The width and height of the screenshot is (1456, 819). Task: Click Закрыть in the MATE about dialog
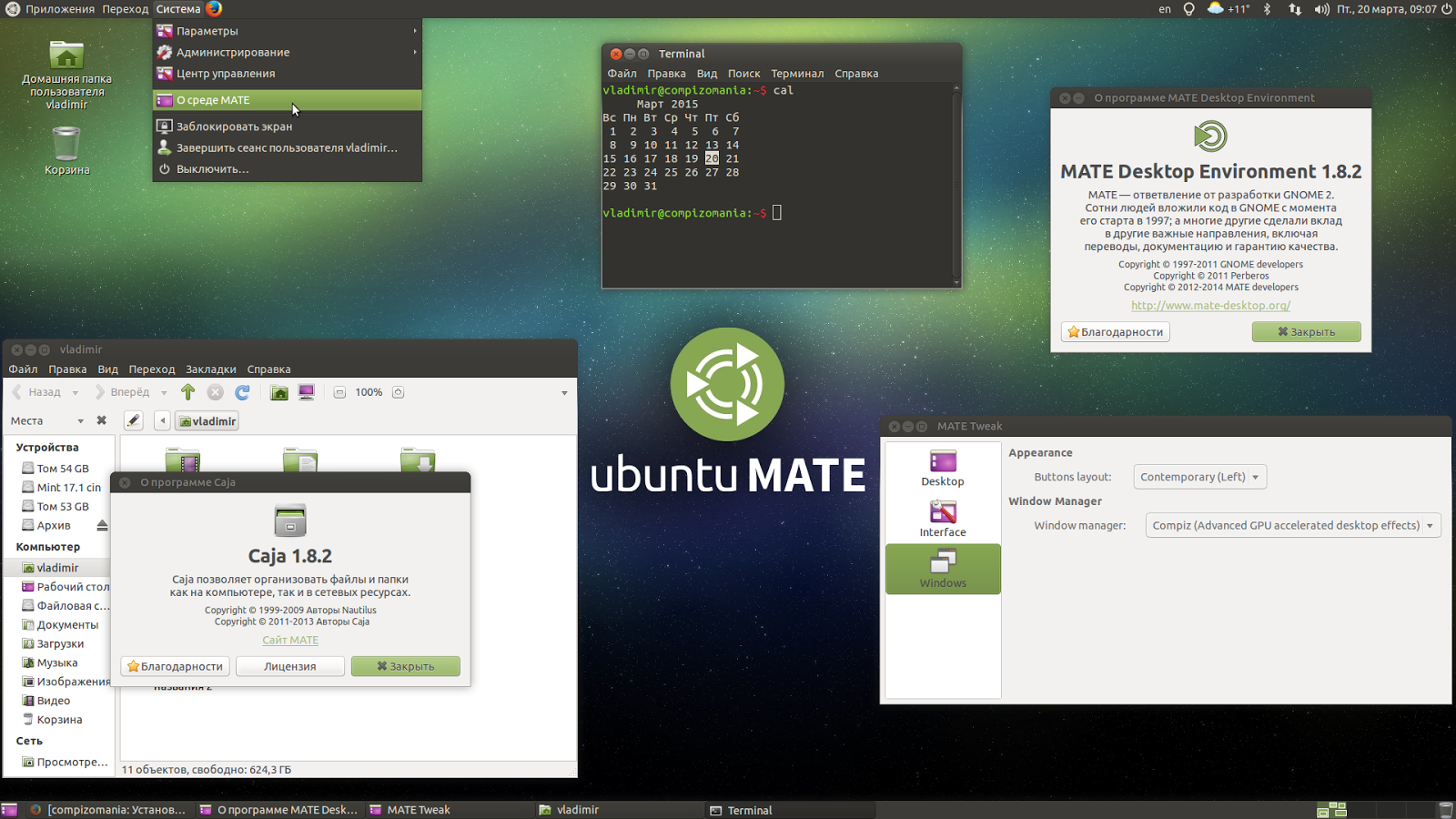(x=1307, y=332)
